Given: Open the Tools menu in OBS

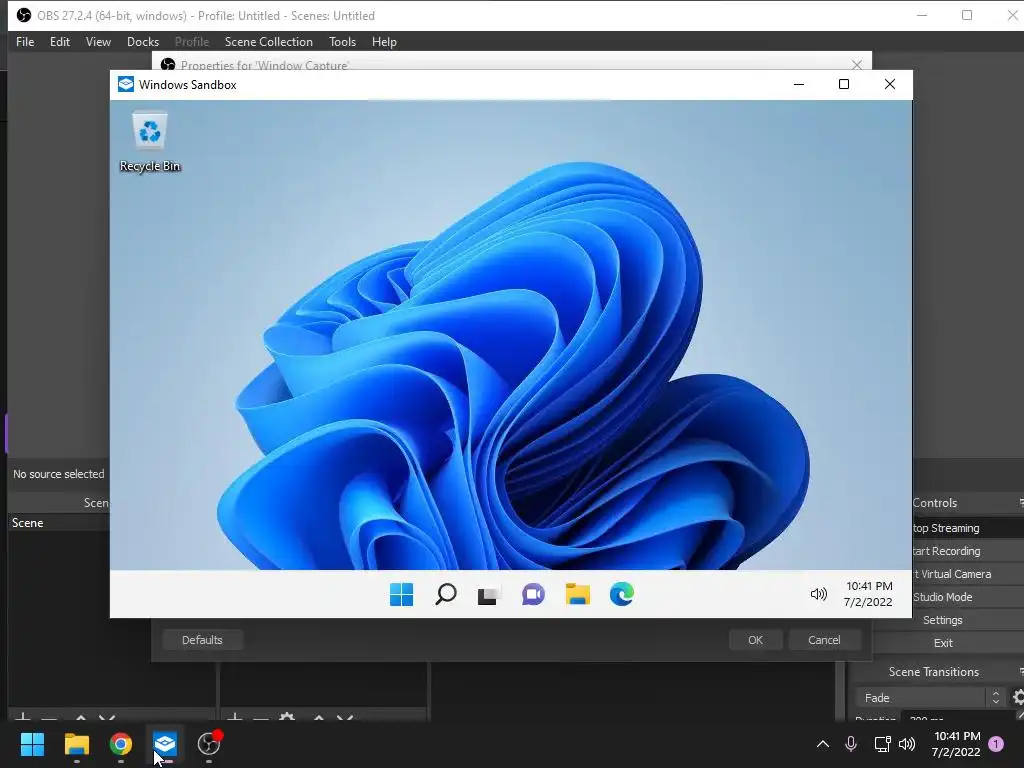Looking at the screenshot, I should pyautogui.click(x=342, y=42).
